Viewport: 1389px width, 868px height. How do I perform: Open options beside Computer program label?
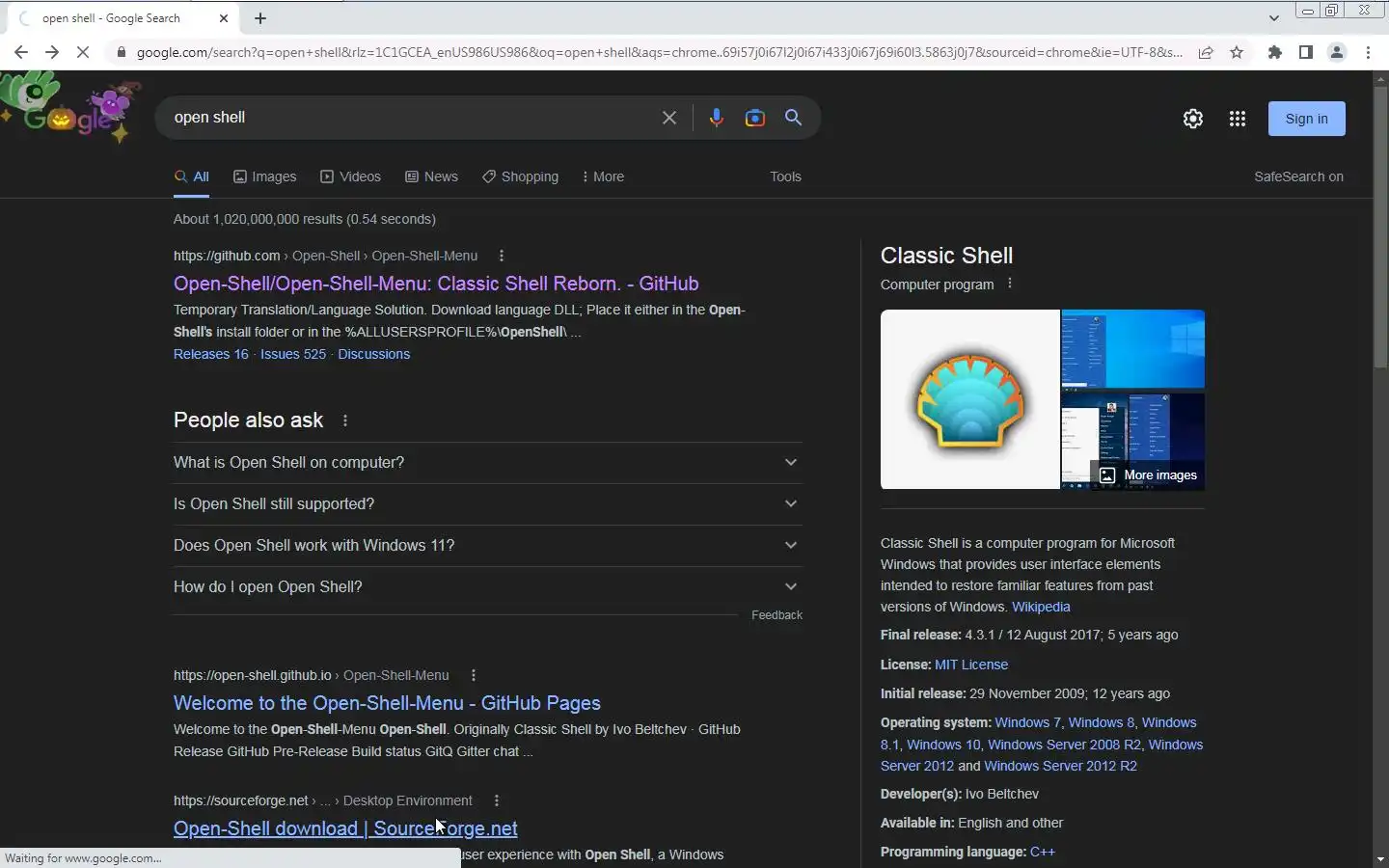pyautogui.click(x=1010, y=284)
